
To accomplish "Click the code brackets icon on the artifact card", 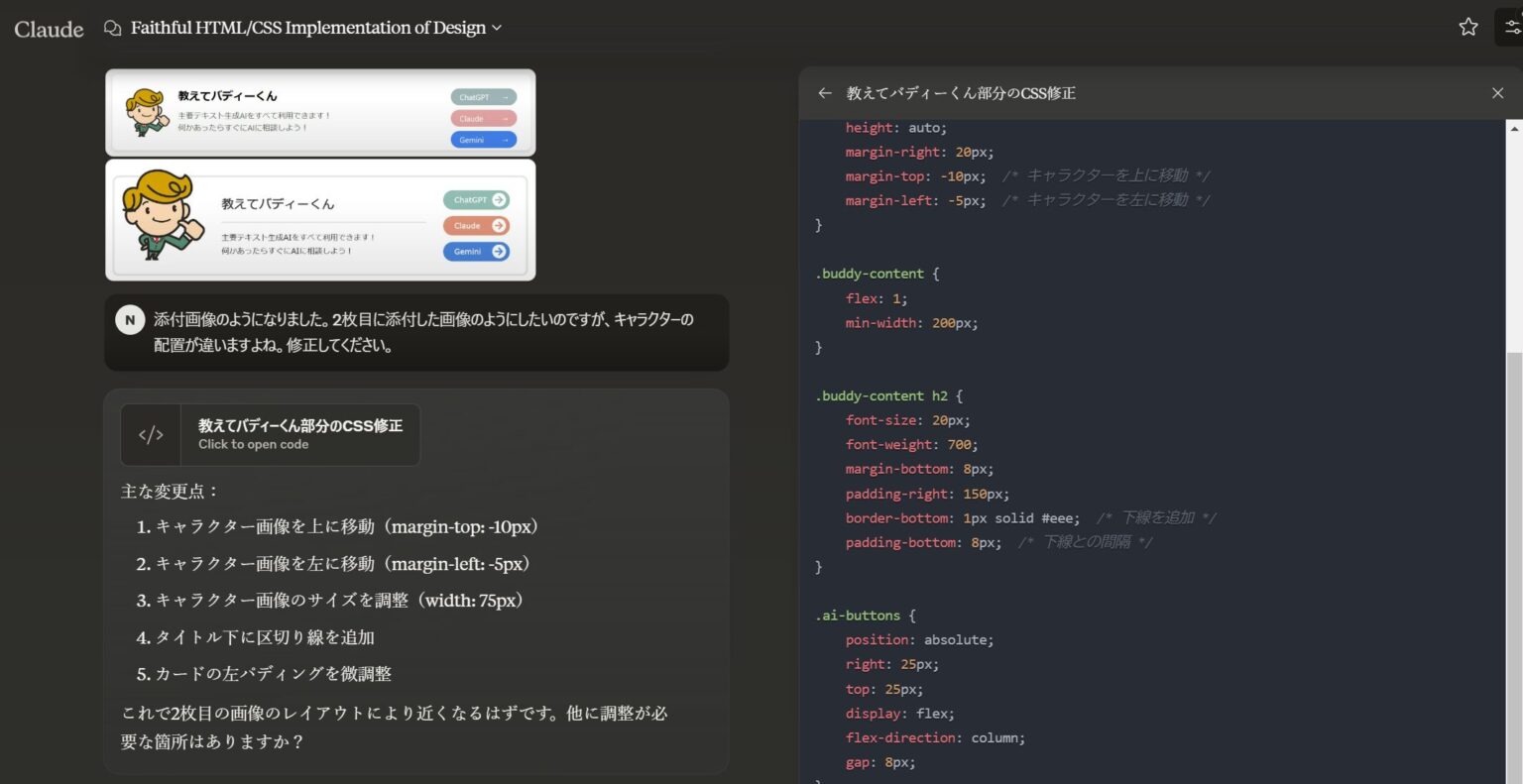I will coord(151,434).
